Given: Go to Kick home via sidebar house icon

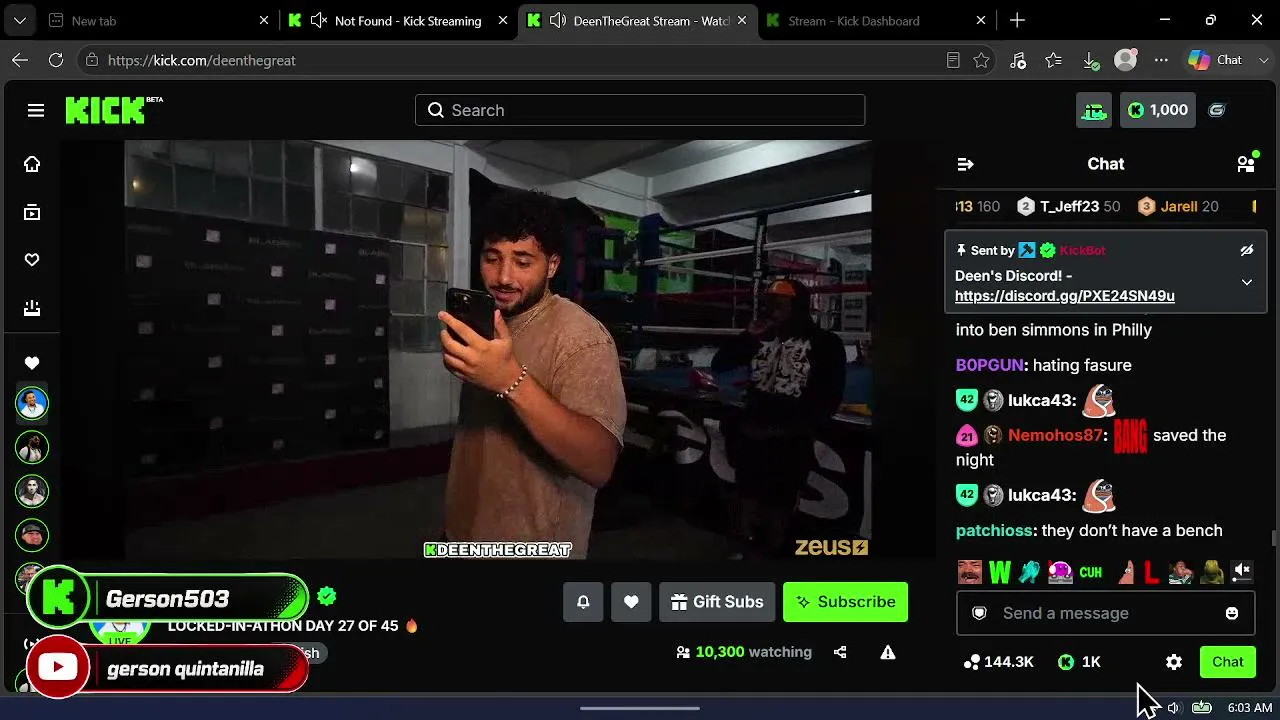Looking at the screenshot, I should click(32, 164).
